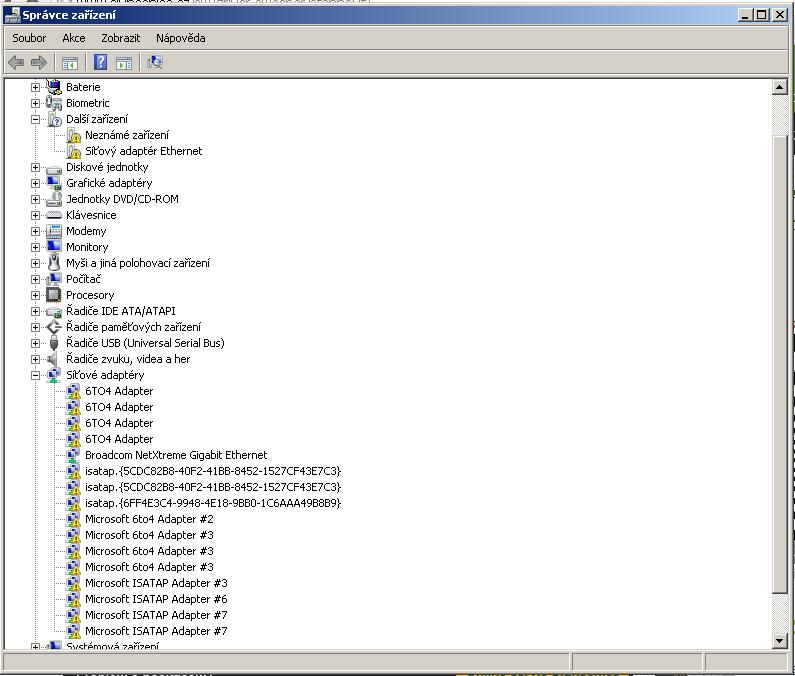
Task: Click the scrollbar down arrow
Action: click(x=780, y=640)
